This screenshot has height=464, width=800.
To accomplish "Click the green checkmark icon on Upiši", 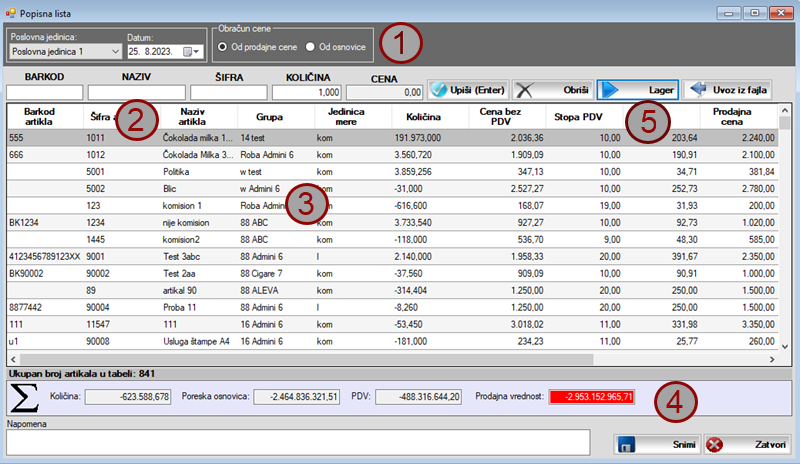I will 438,90.
